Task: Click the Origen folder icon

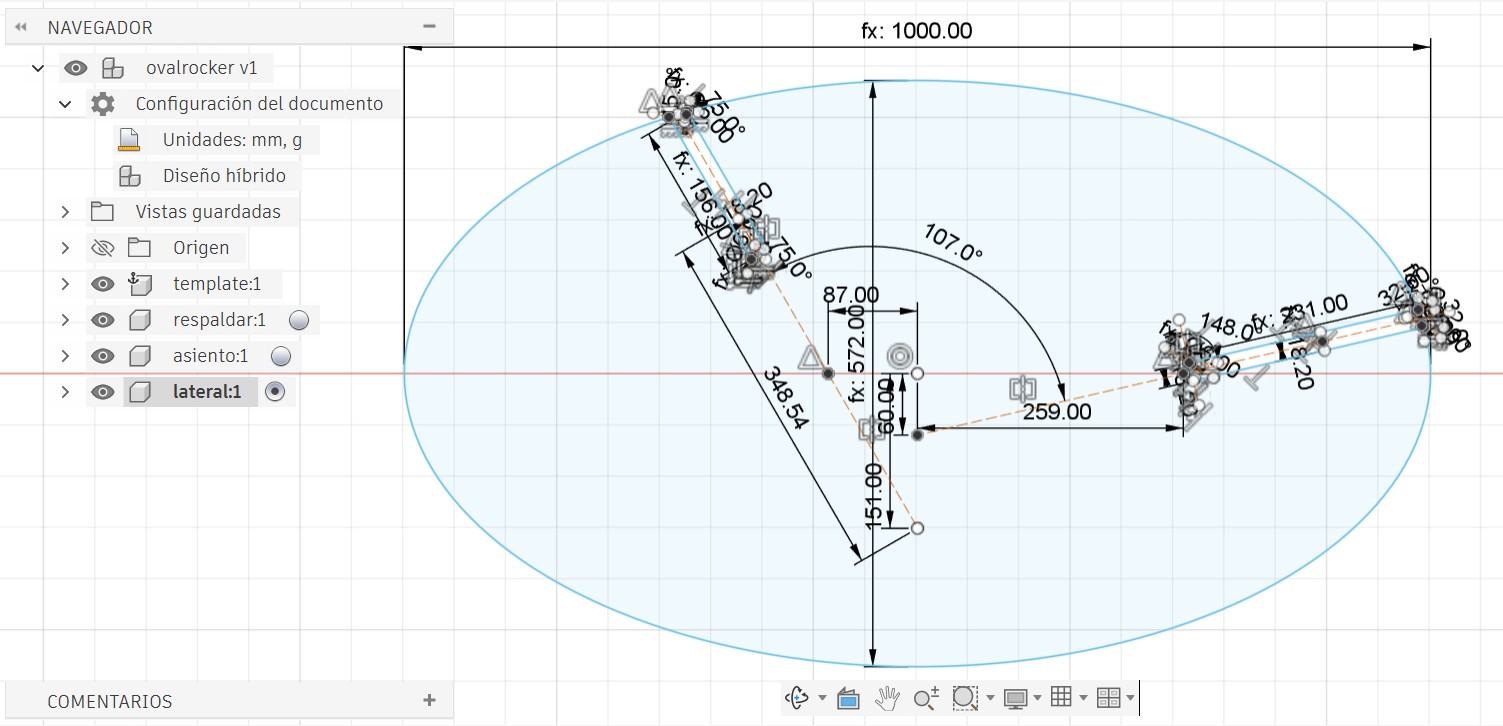Action: point(138,248)
